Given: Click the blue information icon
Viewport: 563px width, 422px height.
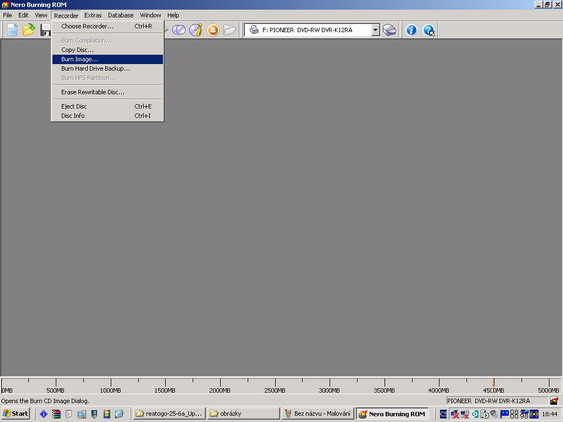Looking at the screenshot, I should [411, 30].
